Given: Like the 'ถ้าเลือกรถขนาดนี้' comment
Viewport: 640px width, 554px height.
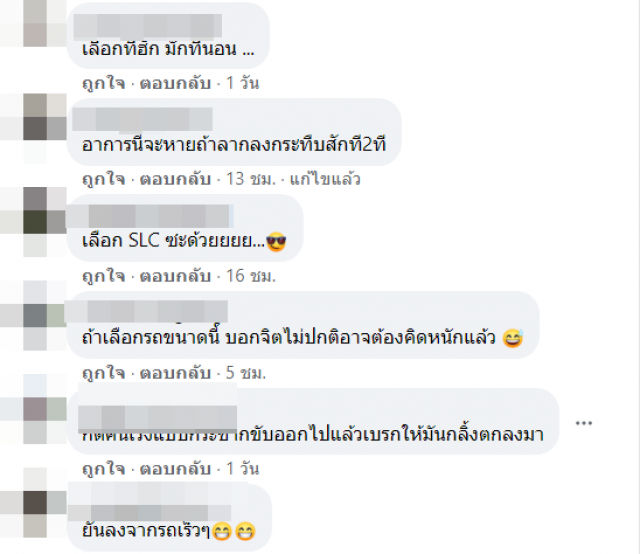Looking at the screenshot, I should (x=104, y=373).
